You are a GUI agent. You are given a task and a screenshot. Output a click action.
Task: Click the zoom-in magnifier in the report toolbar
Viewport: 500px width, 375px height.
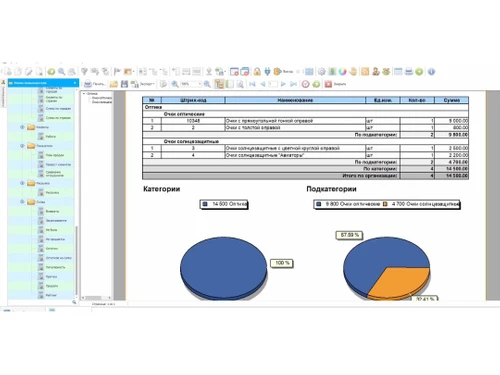coord(175,84)
